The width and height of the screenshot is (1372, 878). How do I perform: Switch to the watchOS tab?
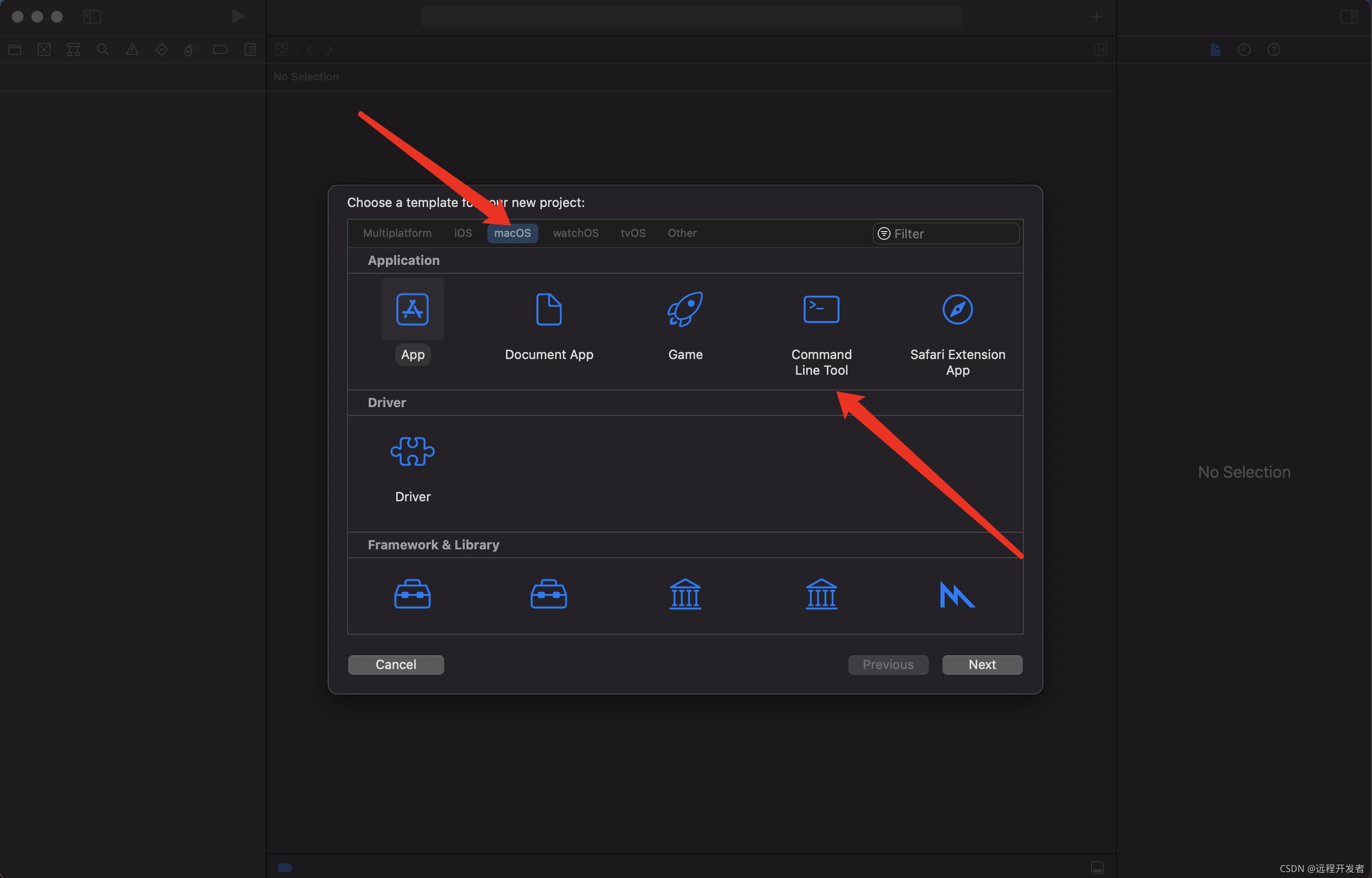(576, 233)
